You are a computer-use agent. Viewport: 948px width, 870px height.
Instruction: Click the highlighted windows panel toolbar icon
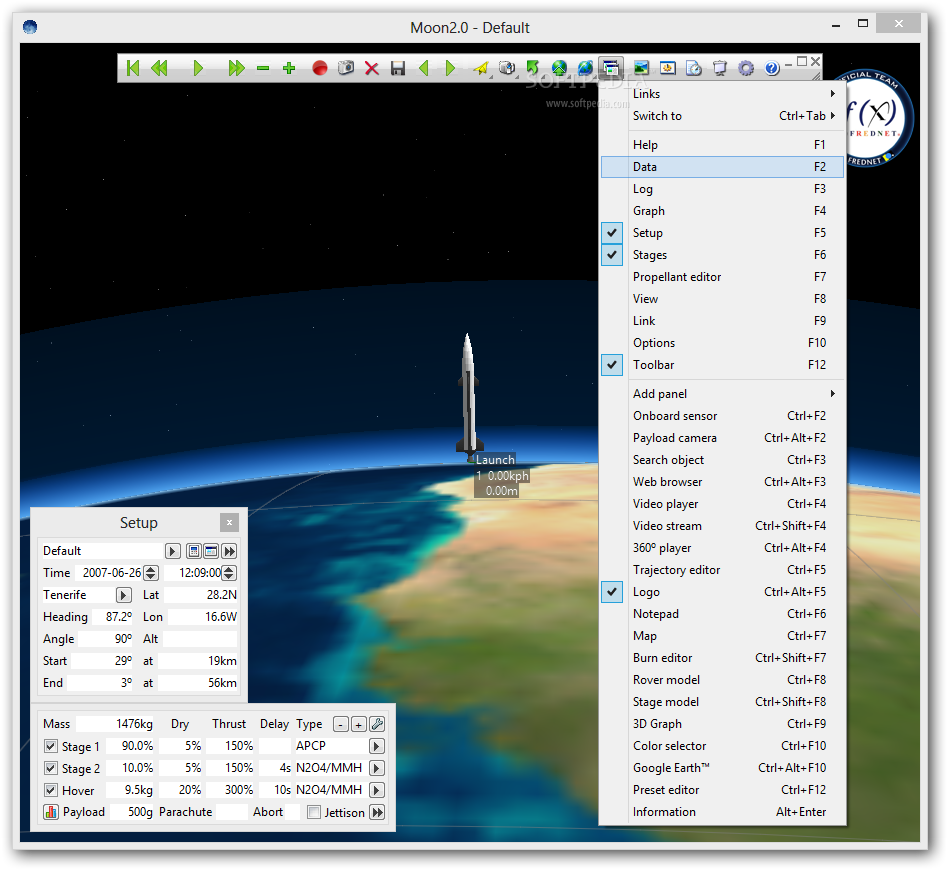click(x=611, y=68)
